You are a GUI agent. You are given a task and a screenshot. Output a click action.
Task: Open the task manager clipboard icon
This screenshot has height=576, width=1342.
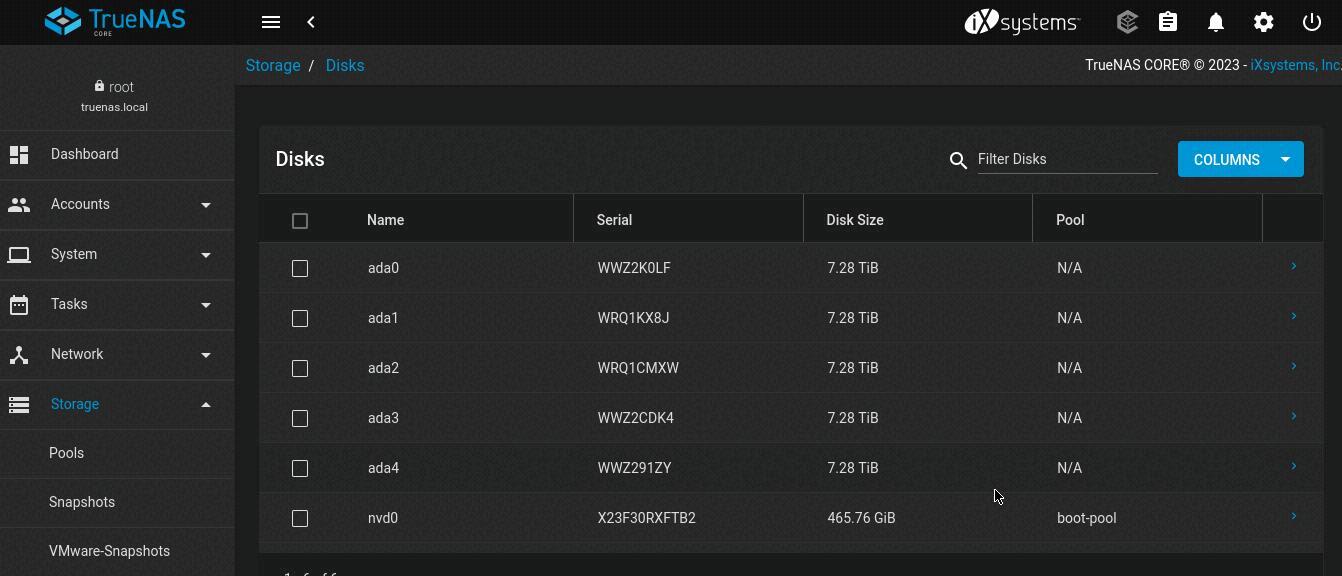tap(1167, 22)
